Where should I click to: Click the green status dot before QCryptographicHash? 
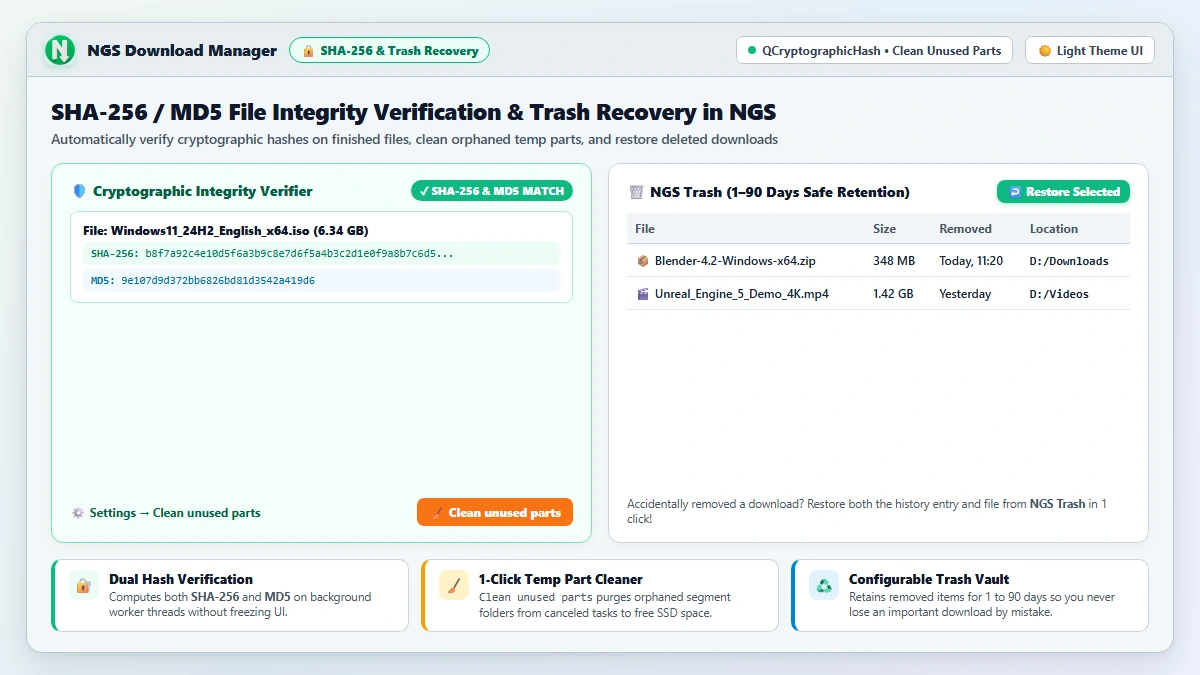click(752, 51)
